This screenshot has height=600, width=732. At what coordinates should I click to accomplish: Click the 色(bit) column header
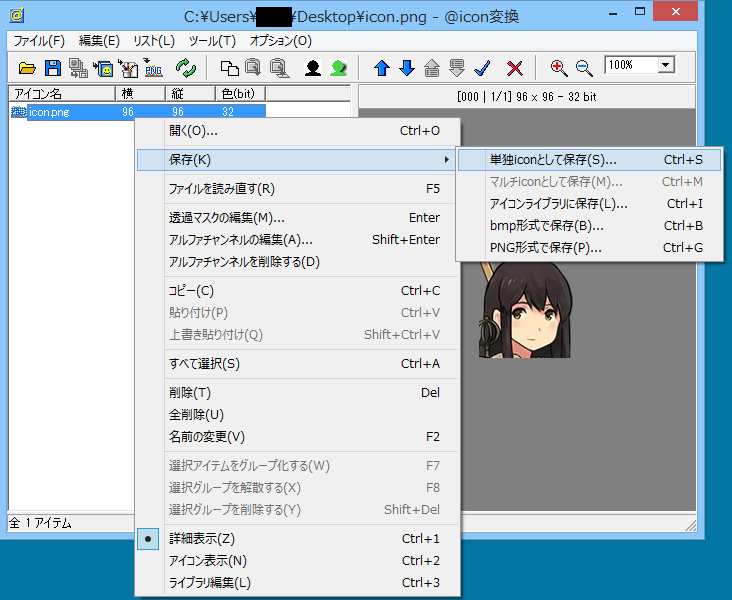[x=240, y=93]
